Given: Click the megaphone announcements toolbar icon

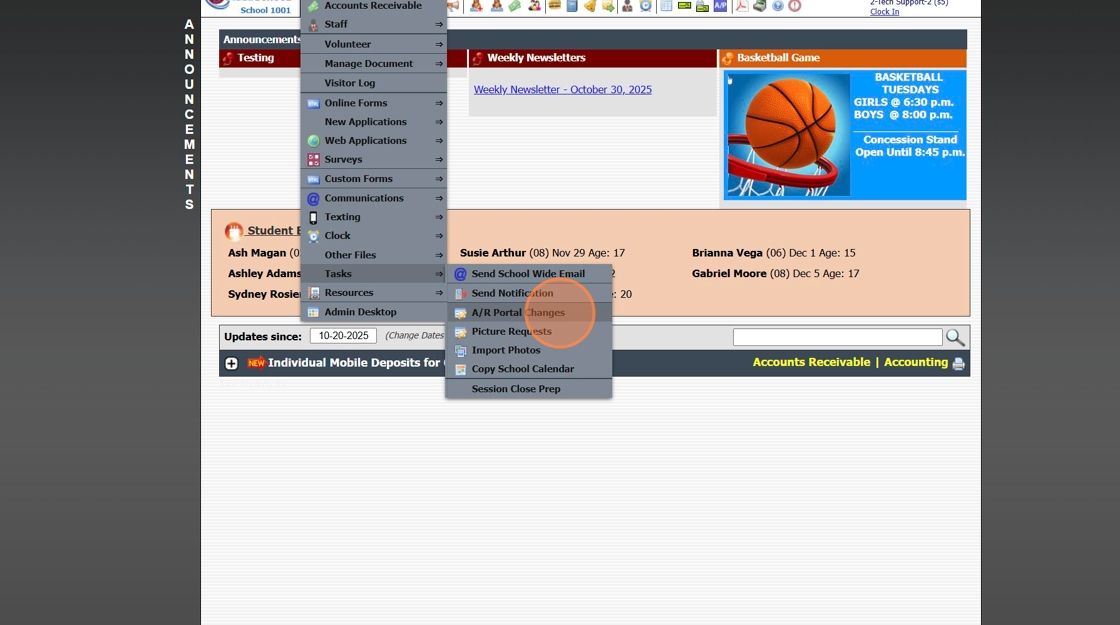Looking at the screenshot, I should click(453, 6).
